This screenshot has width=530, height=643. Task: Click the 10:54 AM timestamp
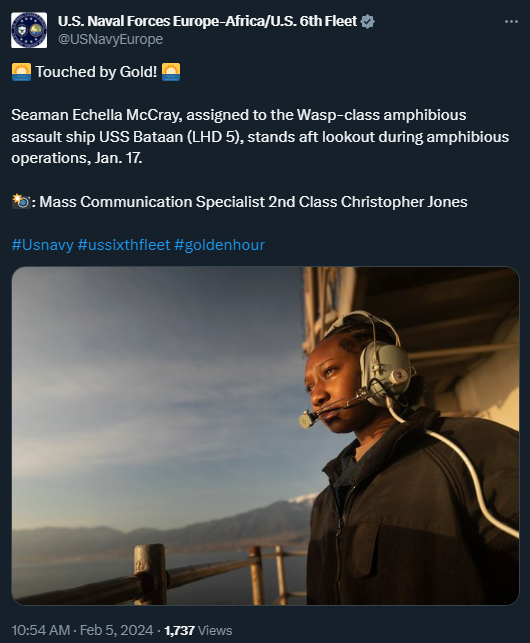(41, 630)
